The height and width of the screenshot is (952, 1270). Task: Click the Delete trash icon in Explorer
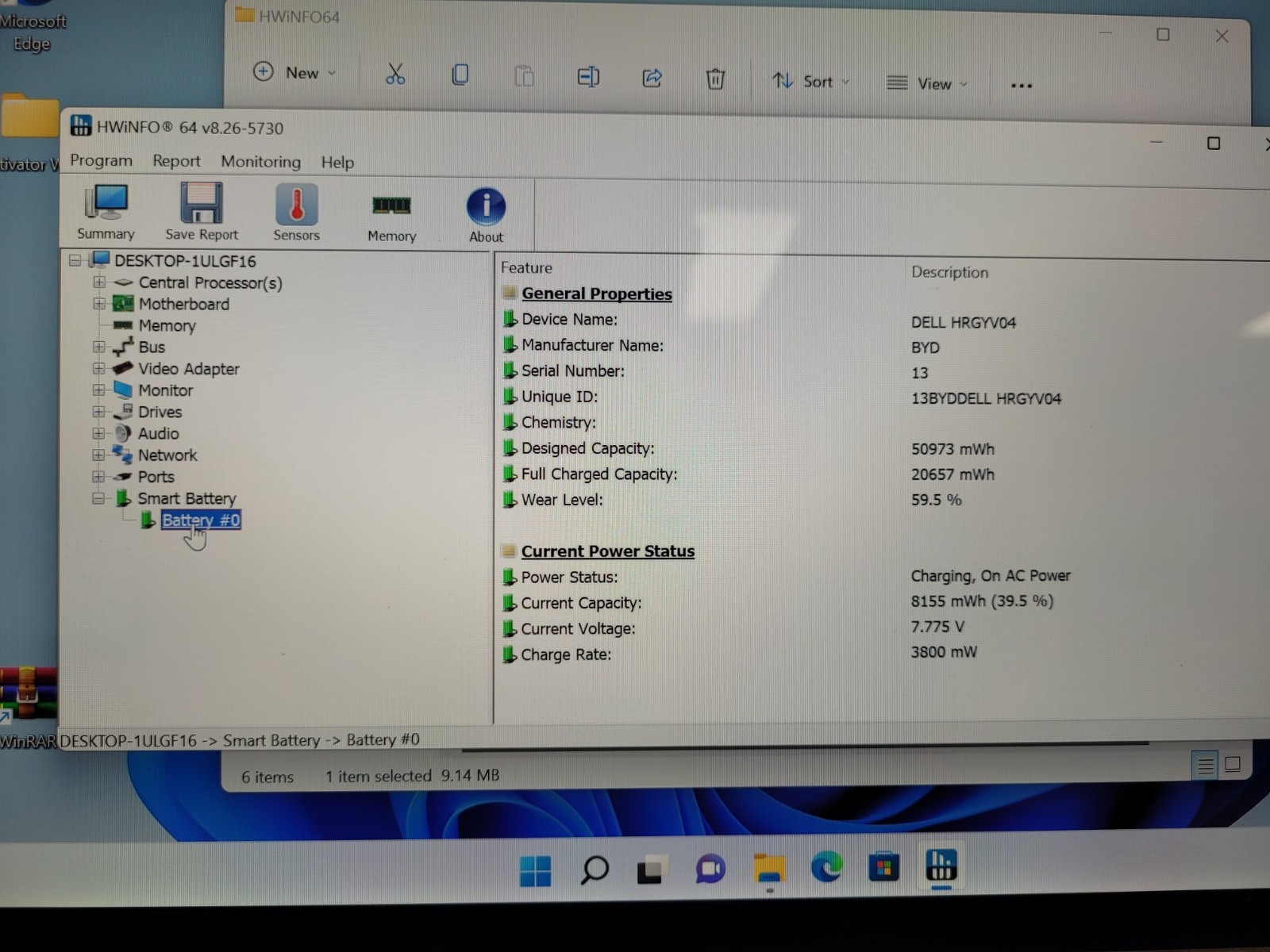click(x=715, y=79)
